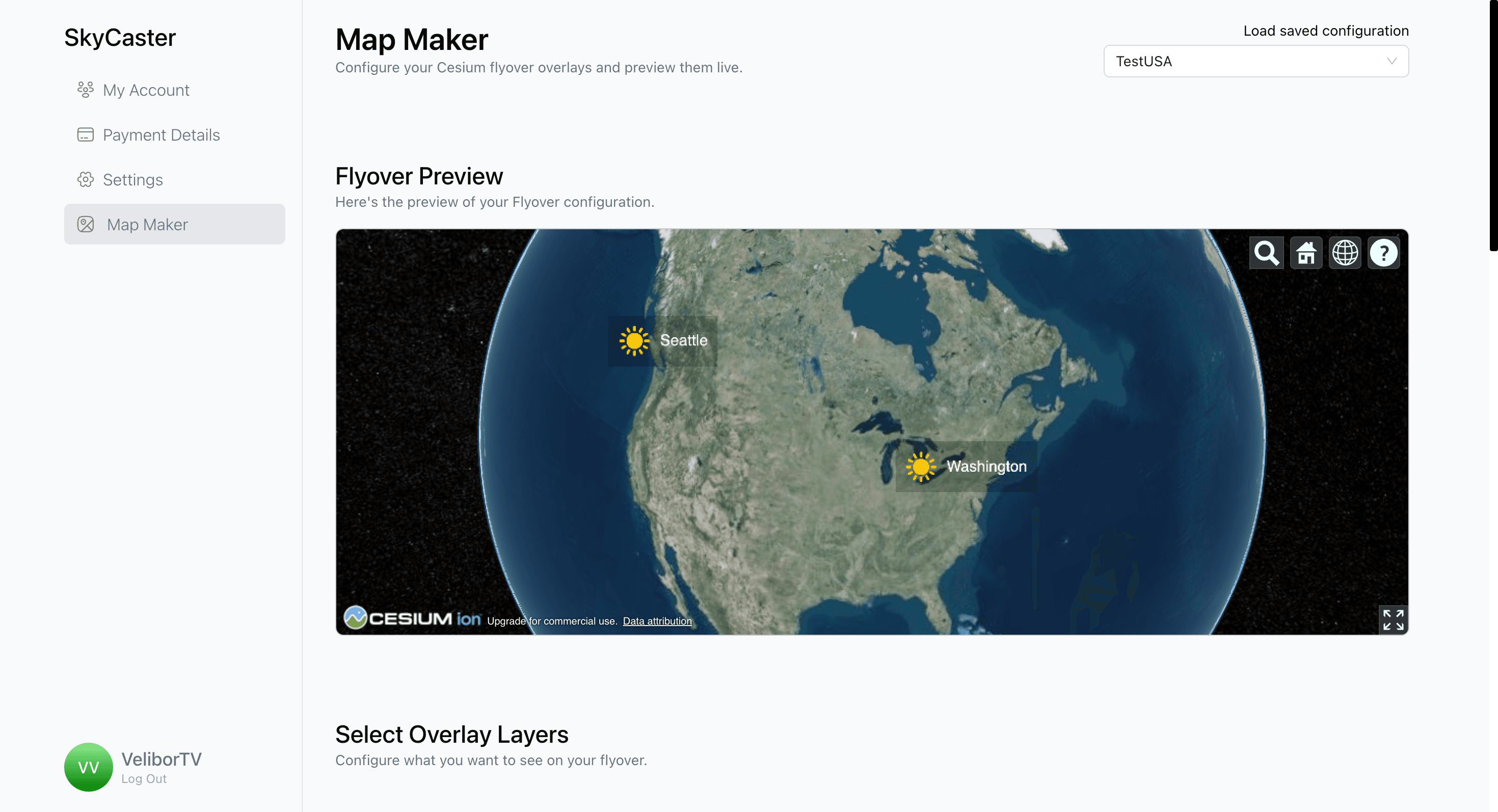Click the My Account sidebar icon

point(86,90)
